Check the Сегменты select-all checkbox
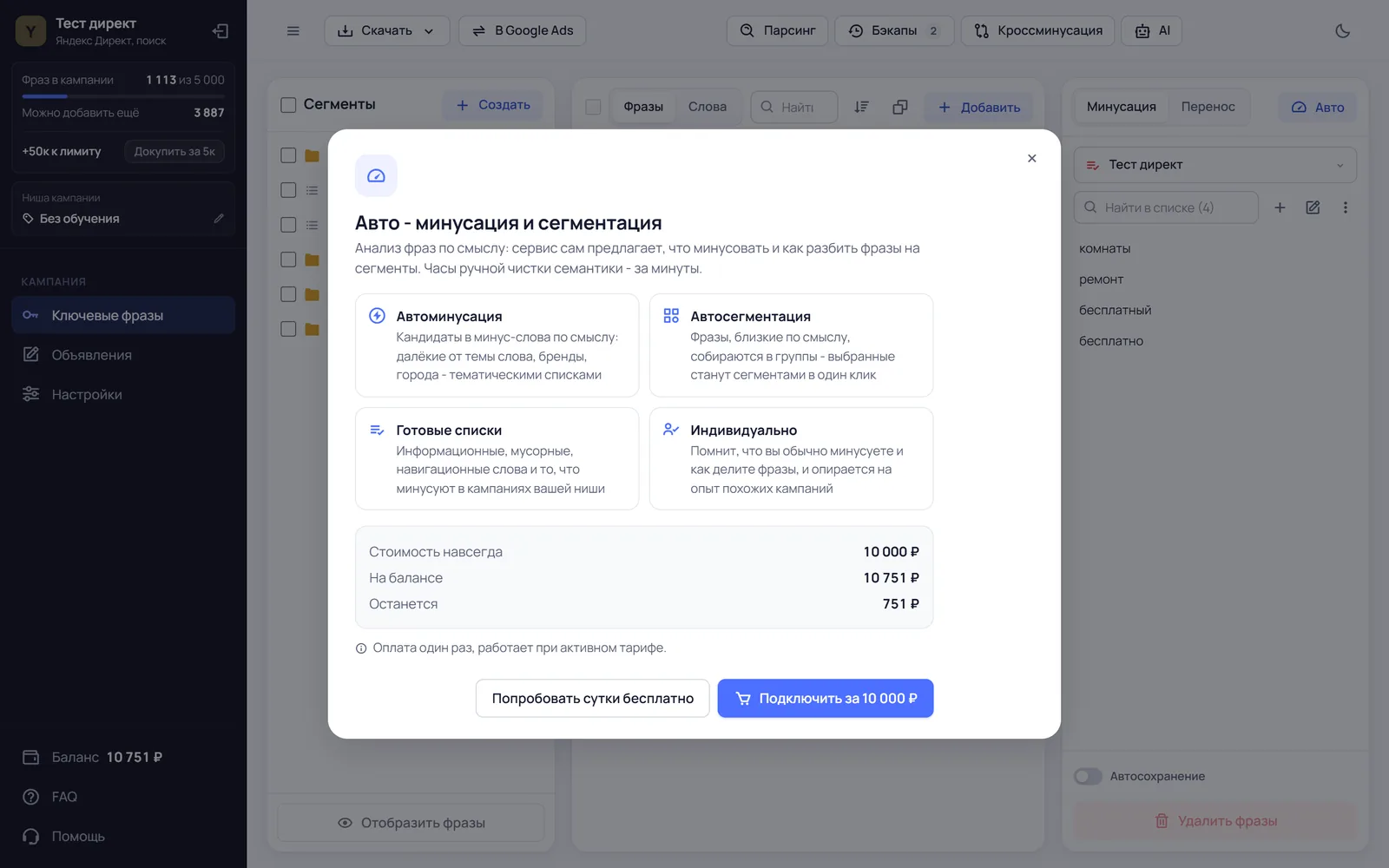This screenshot has height=868, width=1389. click(289, 105)
